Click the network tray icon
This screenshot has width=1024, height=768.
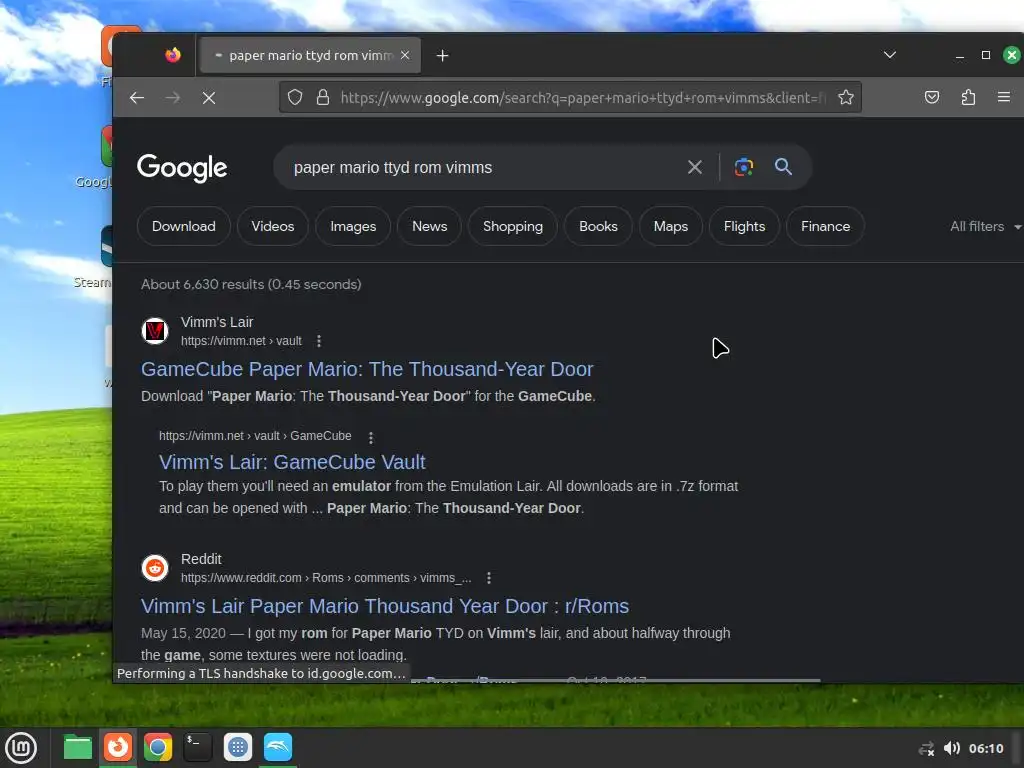(x=927, y=749)
